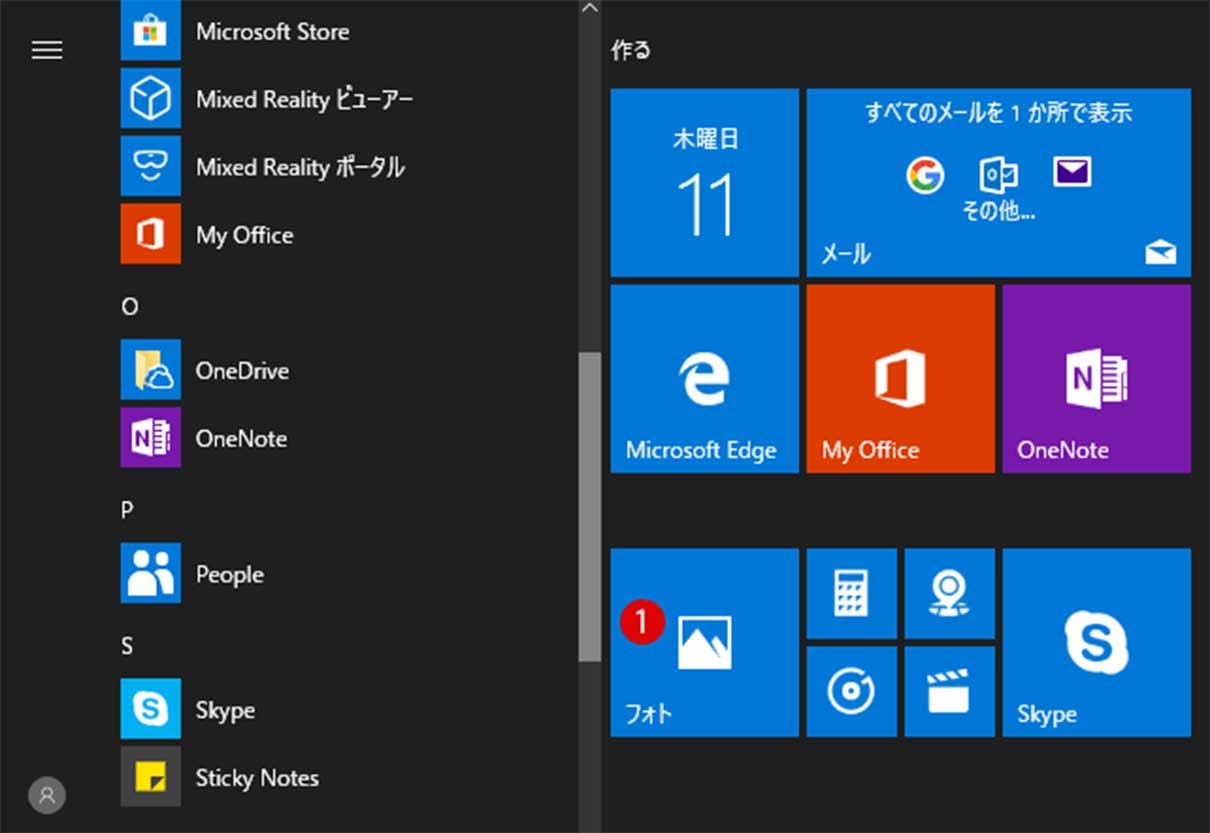Open the Groove Music small tile
This screenshot has height=833, width=1210.
[x=852, y=692]
